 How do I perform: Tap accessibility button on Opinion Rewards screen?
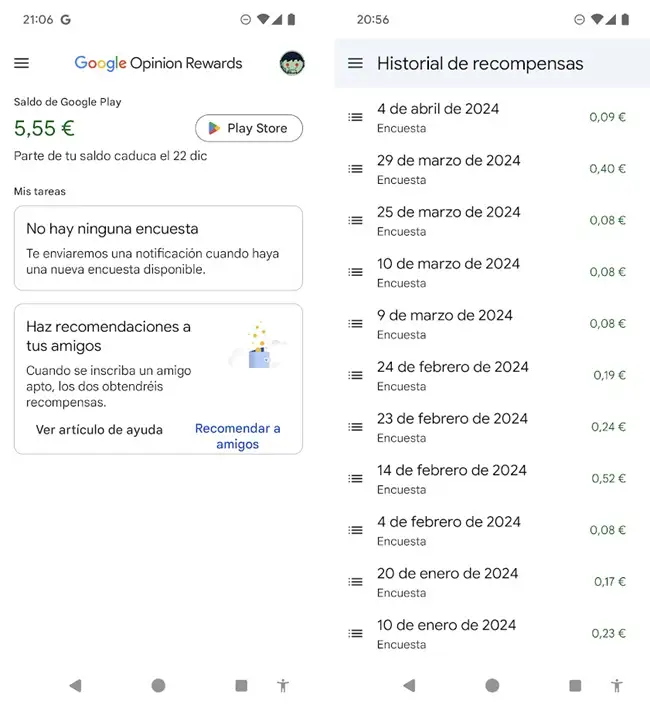coord(283,686)
